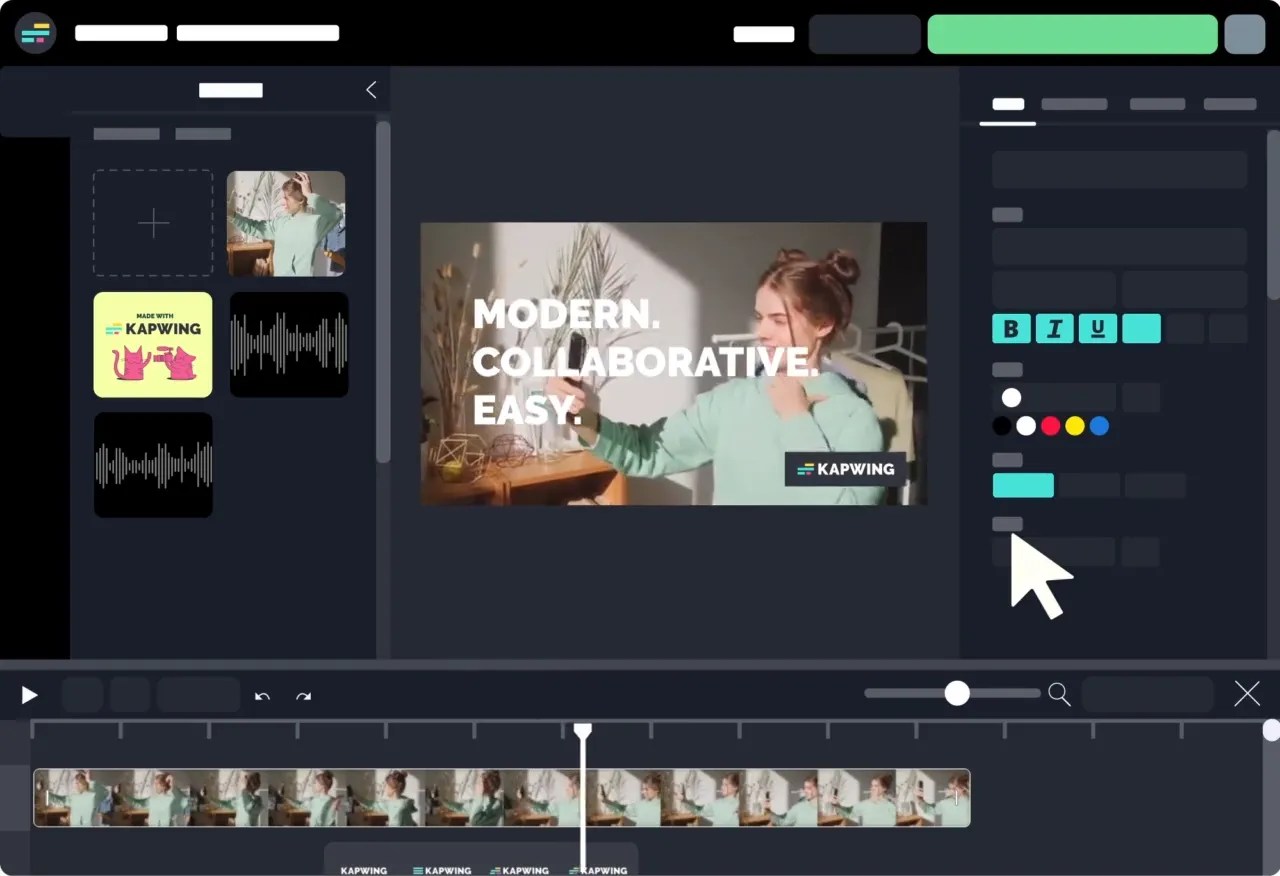1280x876 pixels.
Task: Open the timeline zoom magnifier
Action: point(1059,693)
